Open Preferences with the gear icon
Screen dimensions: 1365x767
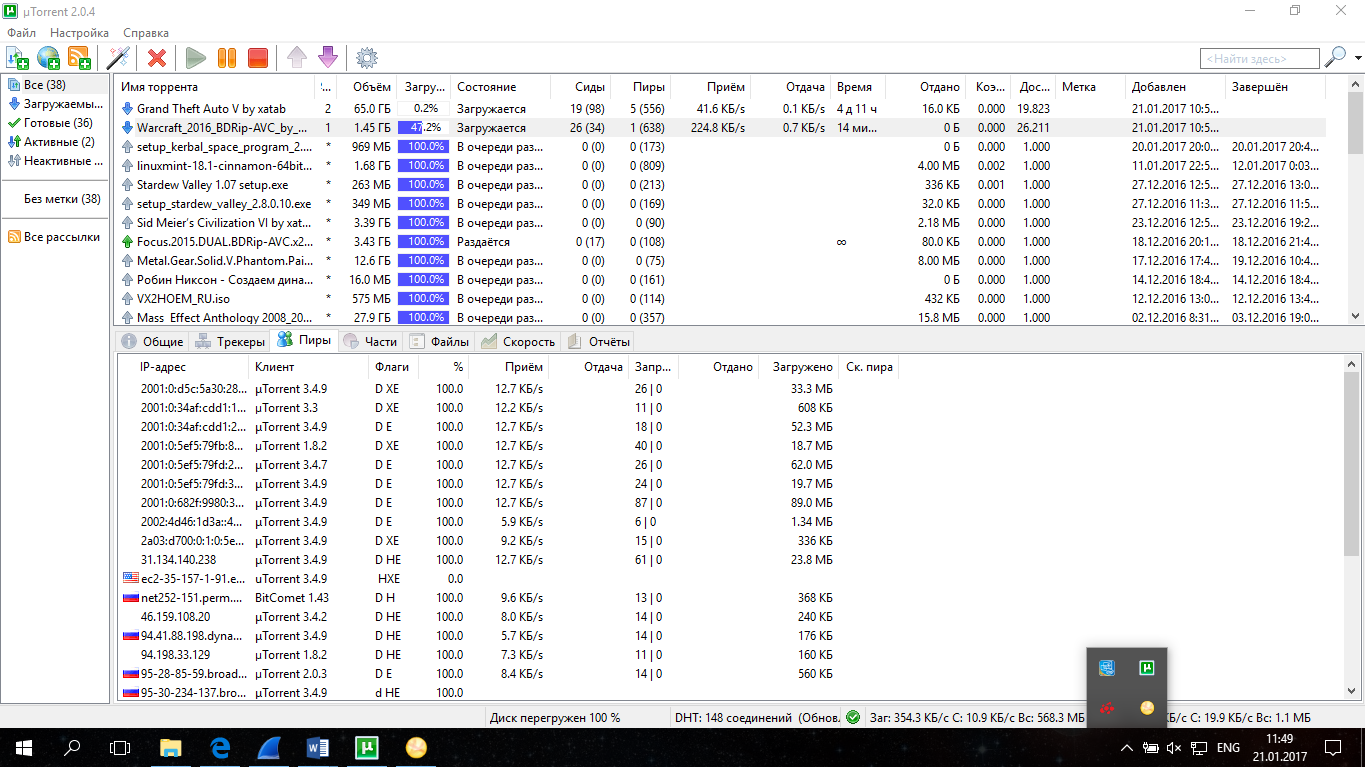click(x=367, y=58)
